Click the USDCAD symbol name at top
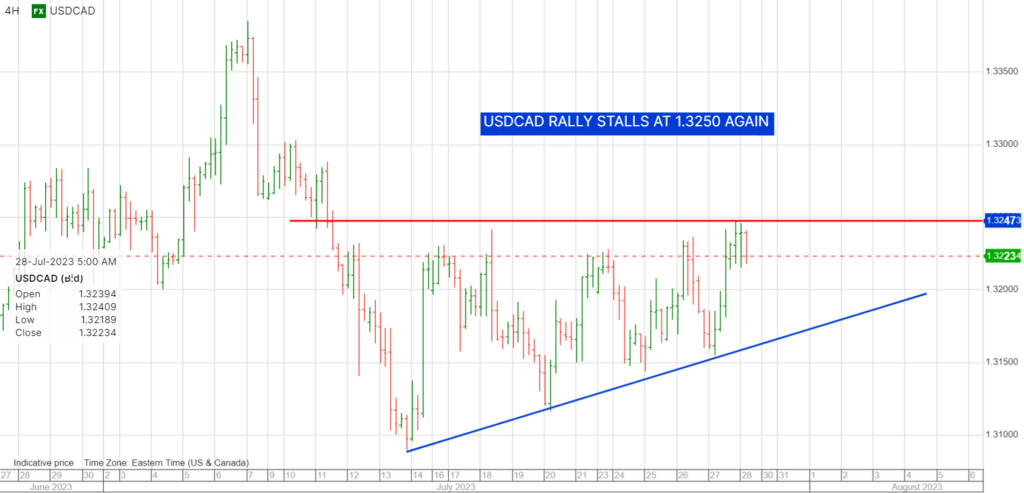 (77, 12)
